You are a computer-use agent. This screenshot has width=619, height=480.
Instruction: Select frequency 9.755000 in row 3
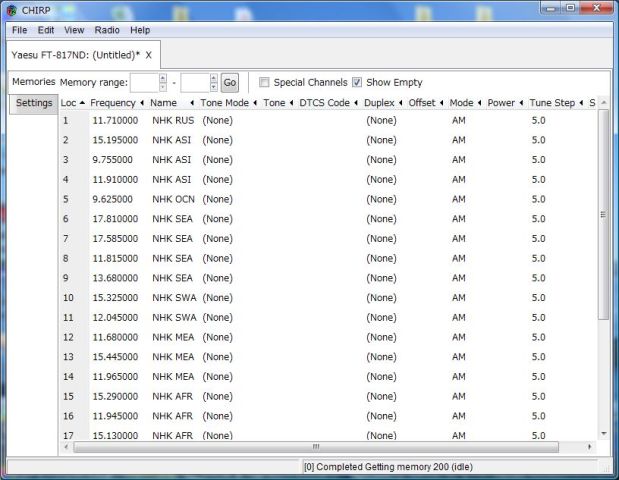113,160
